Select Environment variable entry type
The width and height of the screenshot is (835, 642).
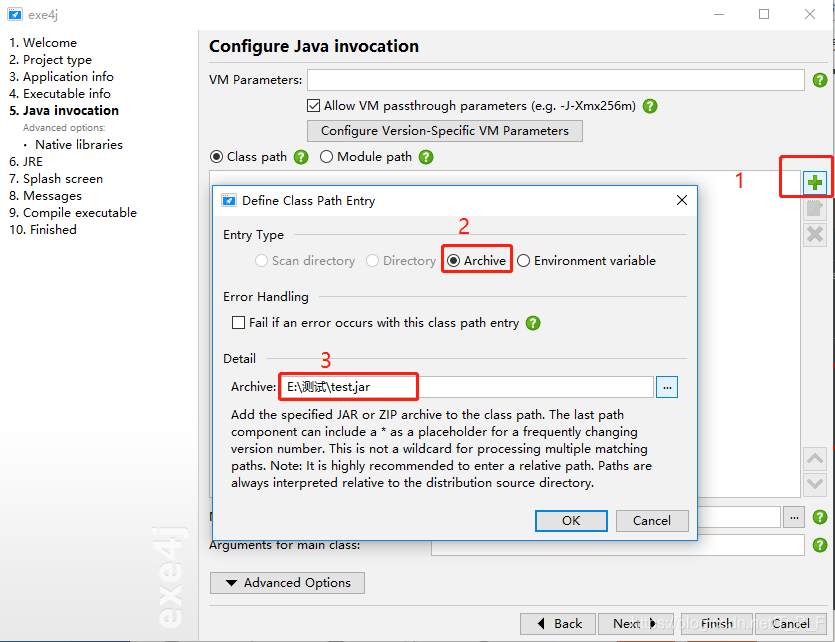(x=523, y=261)
